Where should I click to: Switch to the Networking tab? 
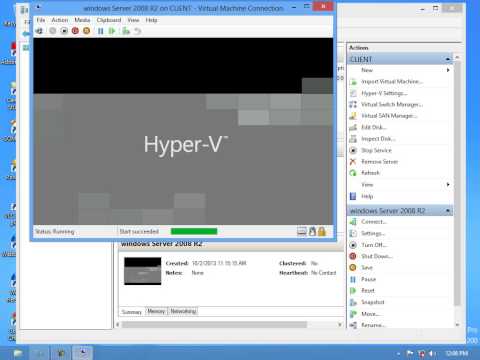tap(183, 311)
